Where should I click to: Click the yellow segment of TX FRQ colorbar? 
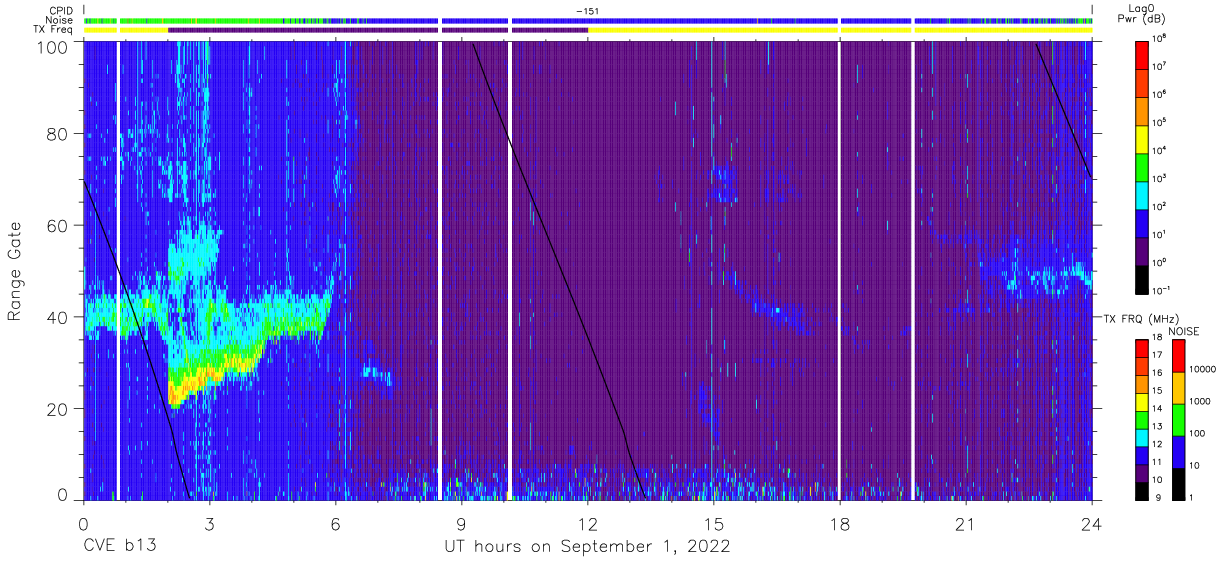pos(1141,401)
